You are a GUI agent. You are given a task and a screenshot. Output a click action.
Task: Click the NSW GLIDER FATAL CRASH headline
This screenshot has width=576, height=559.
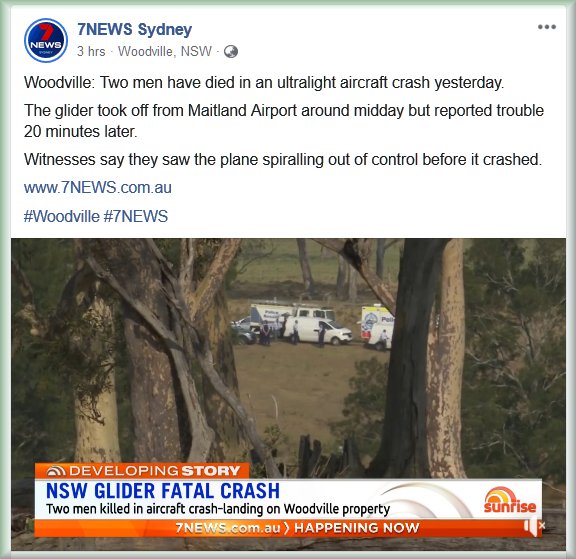(x=163, y=491)
